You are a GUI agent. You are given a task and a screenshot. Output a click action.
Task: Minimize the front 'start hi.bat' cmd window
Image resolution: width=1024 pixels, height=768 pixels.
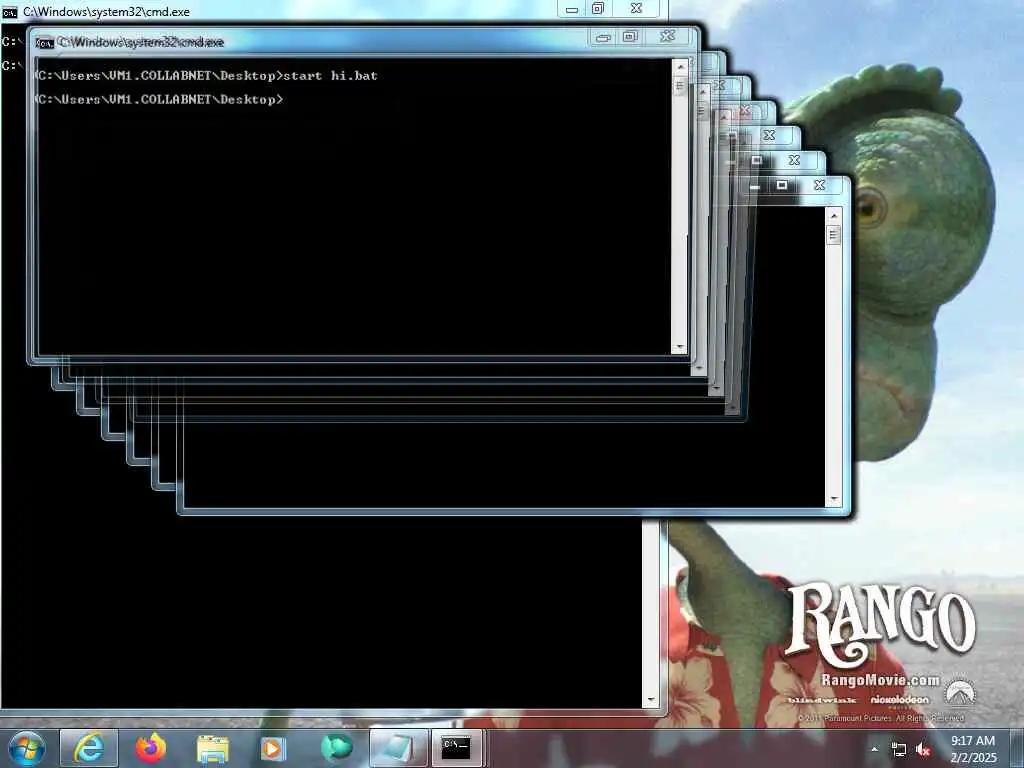pyautogui.click(x=603, y=37)
